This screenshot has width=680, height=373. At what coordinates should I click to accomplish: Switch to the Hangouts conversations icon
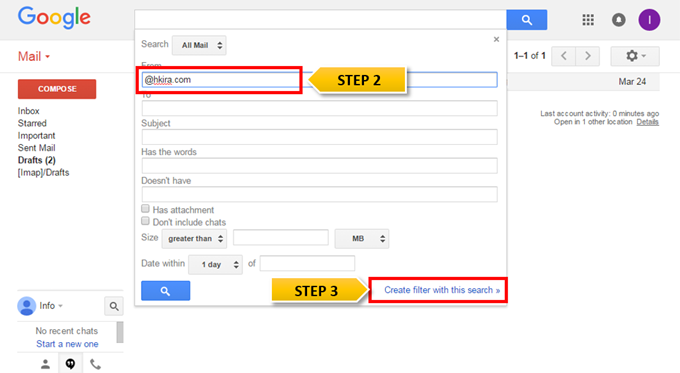[x=70, y=364]
